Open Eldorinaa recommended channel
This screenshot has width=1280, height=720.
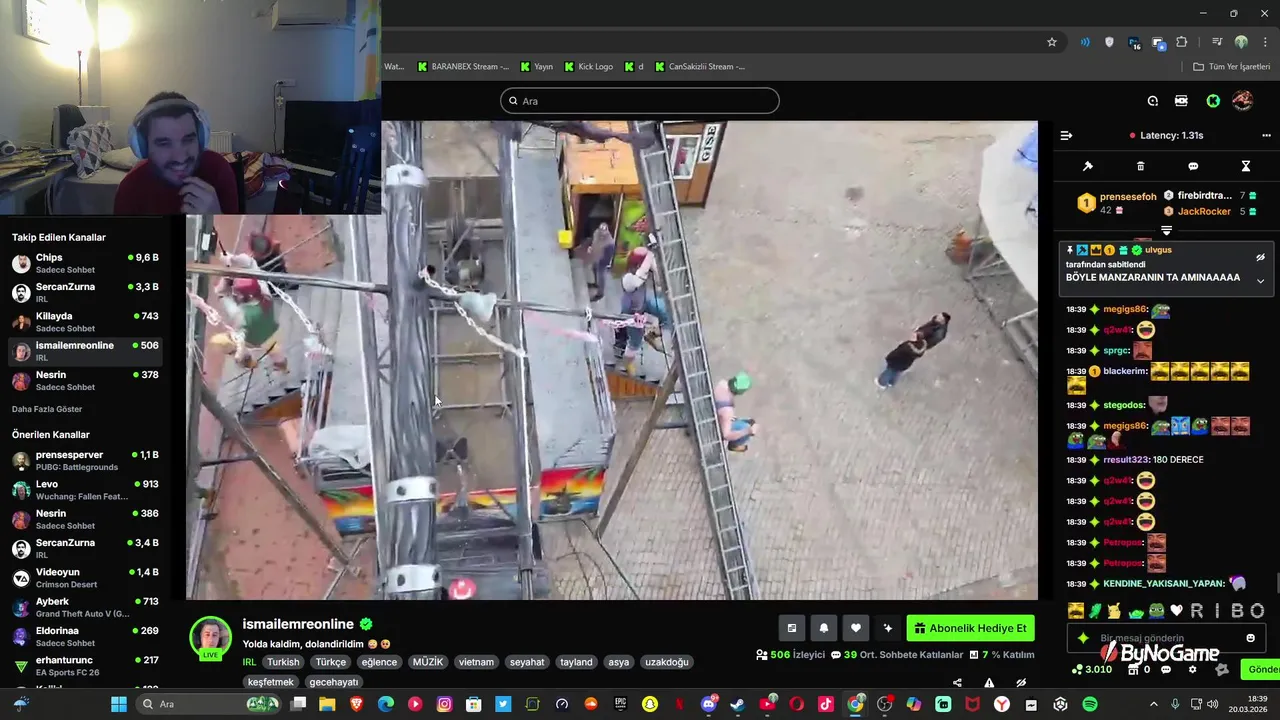tap(85, 636)
